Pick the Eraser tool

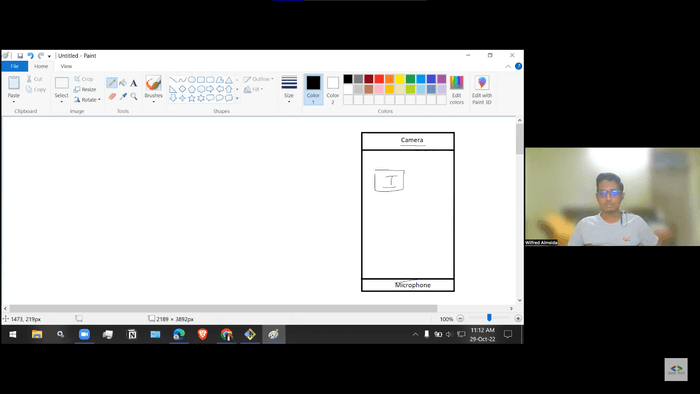pyautogui.click(x=112, y=96)
